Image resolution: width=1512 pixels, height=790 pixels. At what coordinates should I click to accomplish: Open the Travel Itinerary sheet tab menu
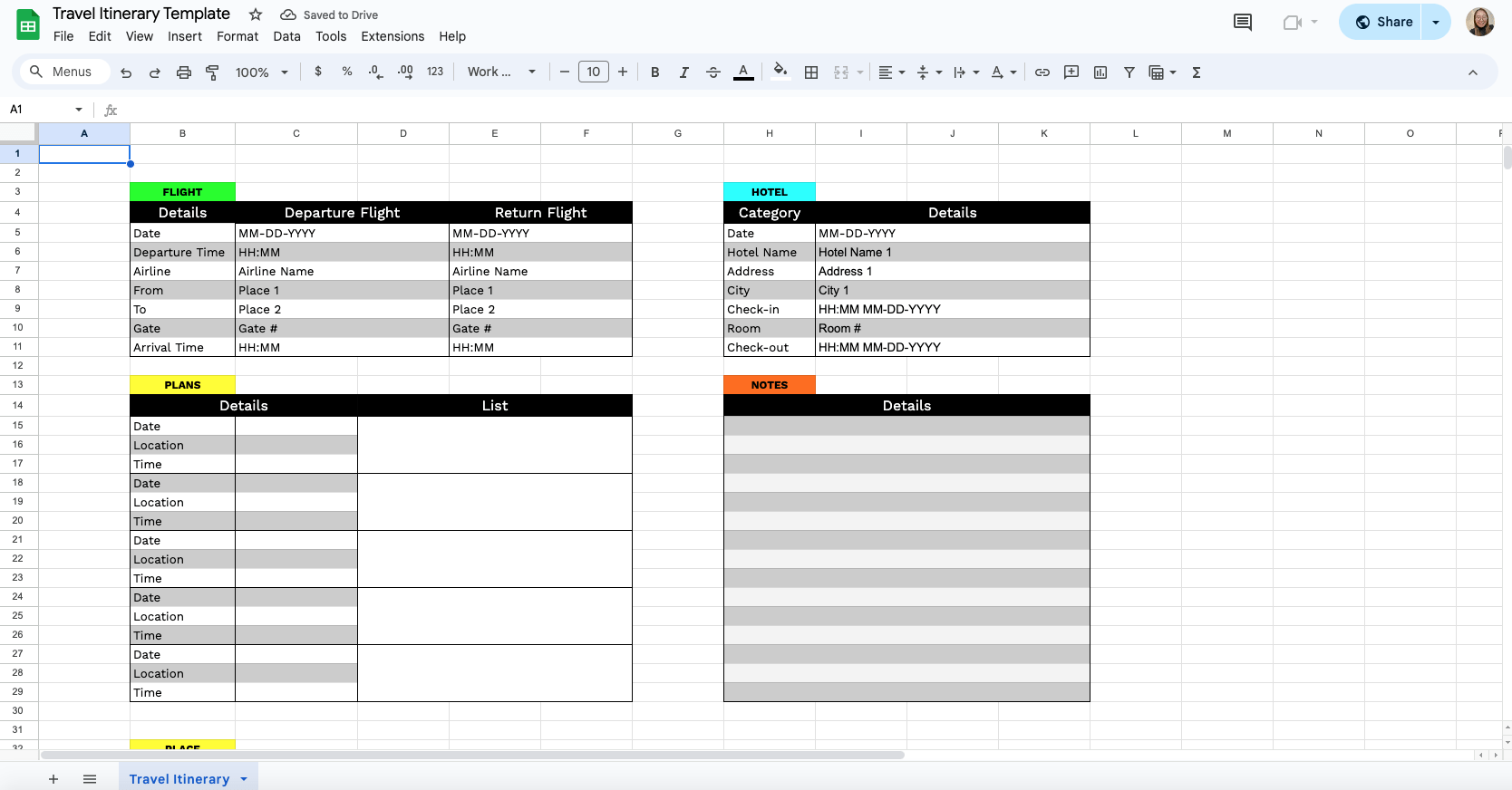244,779
